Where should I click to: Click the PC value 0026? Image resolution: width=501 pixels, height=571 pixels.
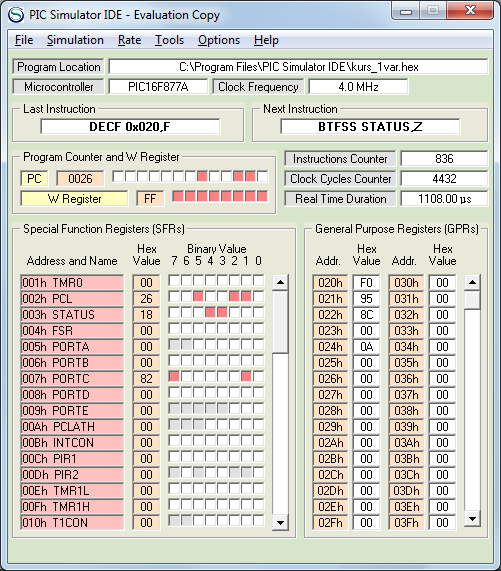(x=80, y=178)
